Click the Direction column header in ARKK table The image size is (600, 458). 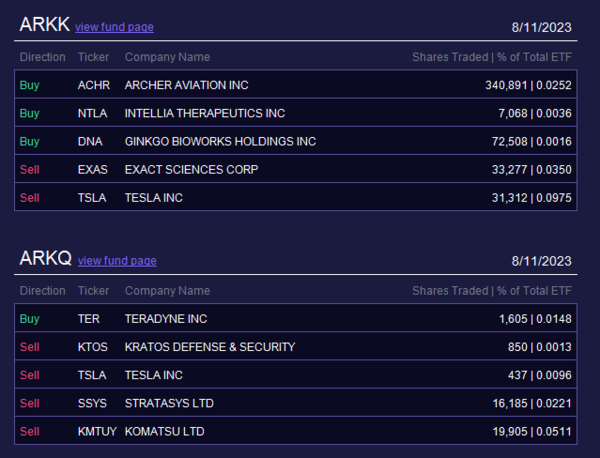(42, 57)
